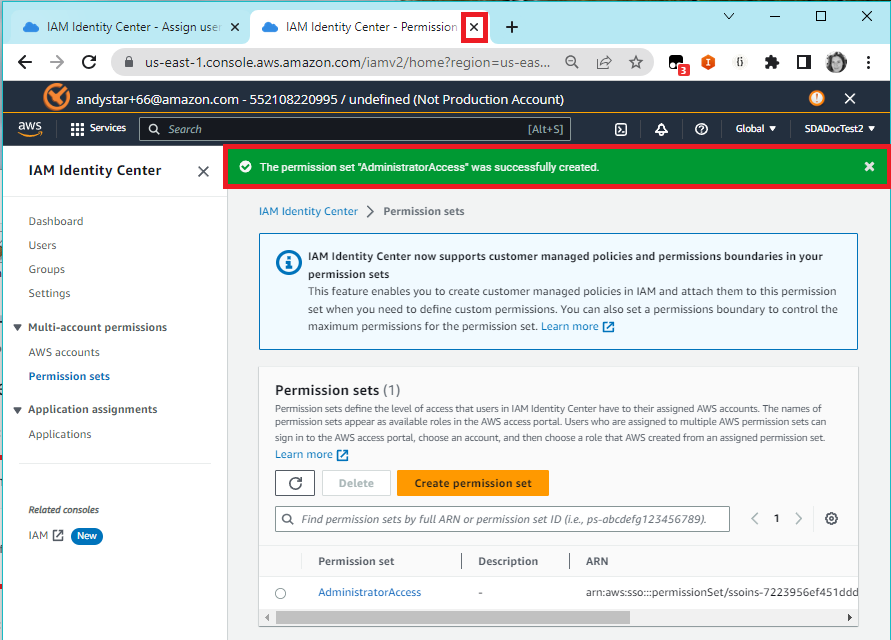
Task: Click the address bar URL
Action: coord(347,62)
